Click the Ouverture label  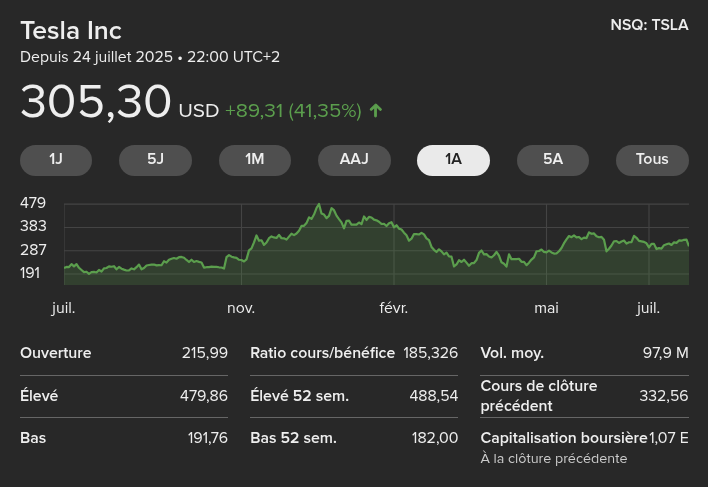click(56, 353)
